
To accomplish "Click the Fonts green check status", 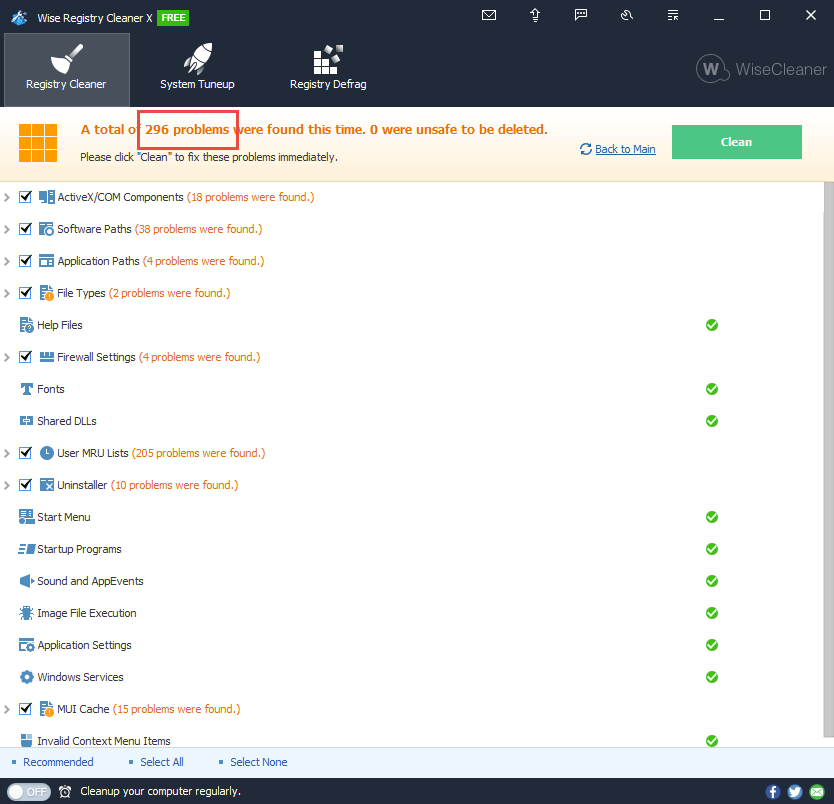I will 712,389.
